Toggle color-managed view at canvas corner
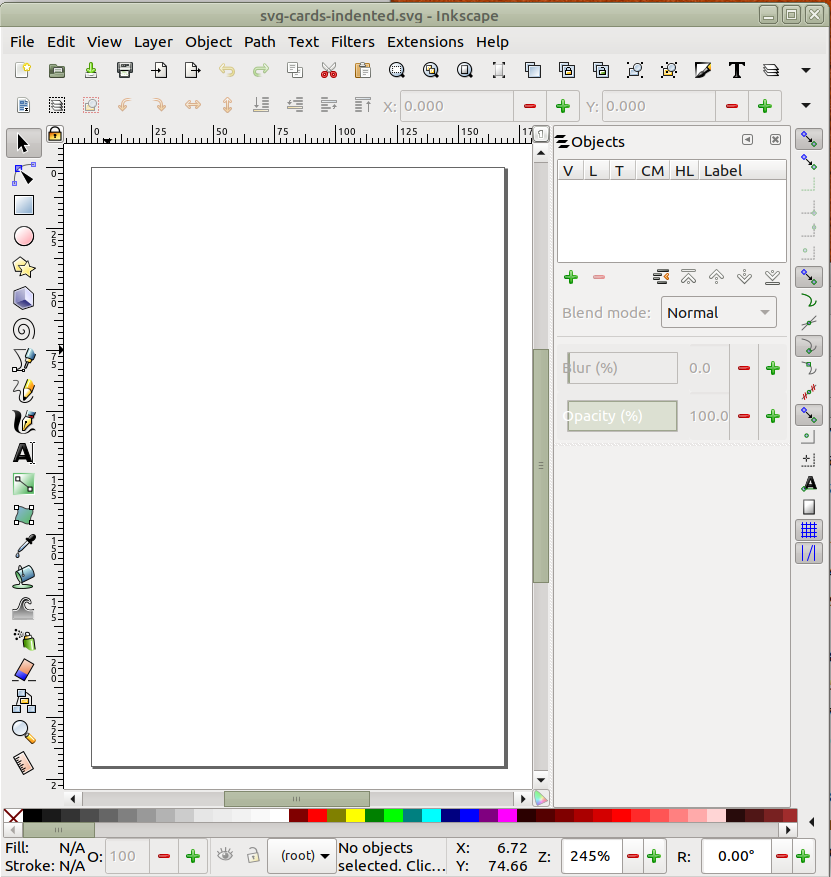The height and width of the screenshot is (877, 831). point(541,799)
